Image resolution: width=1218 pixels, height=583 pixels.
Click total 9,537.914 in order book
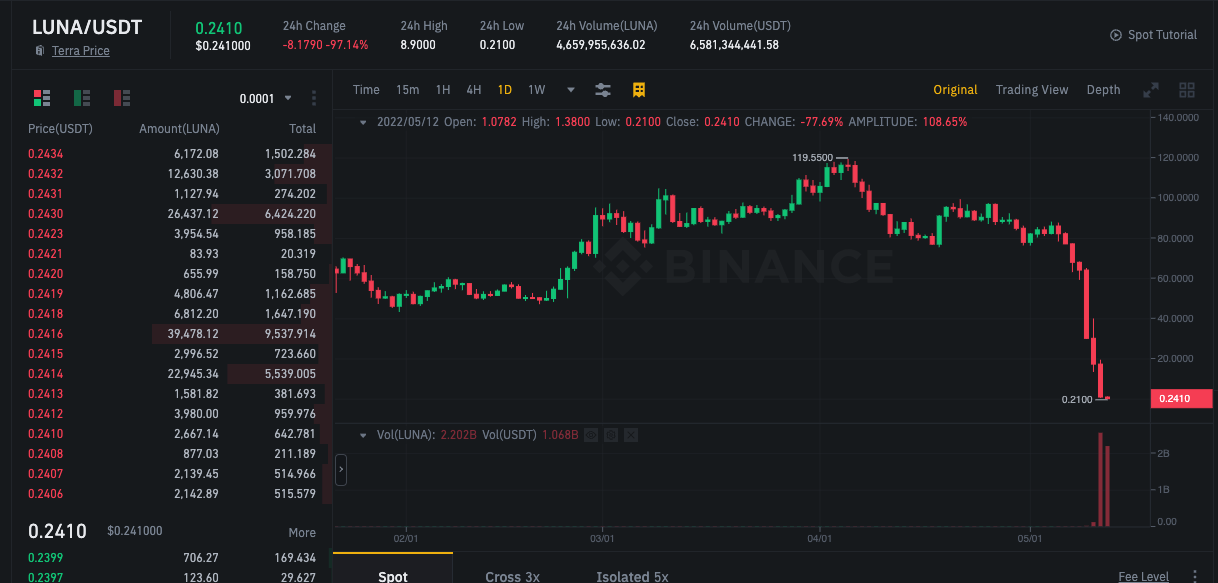click(290, 334)
